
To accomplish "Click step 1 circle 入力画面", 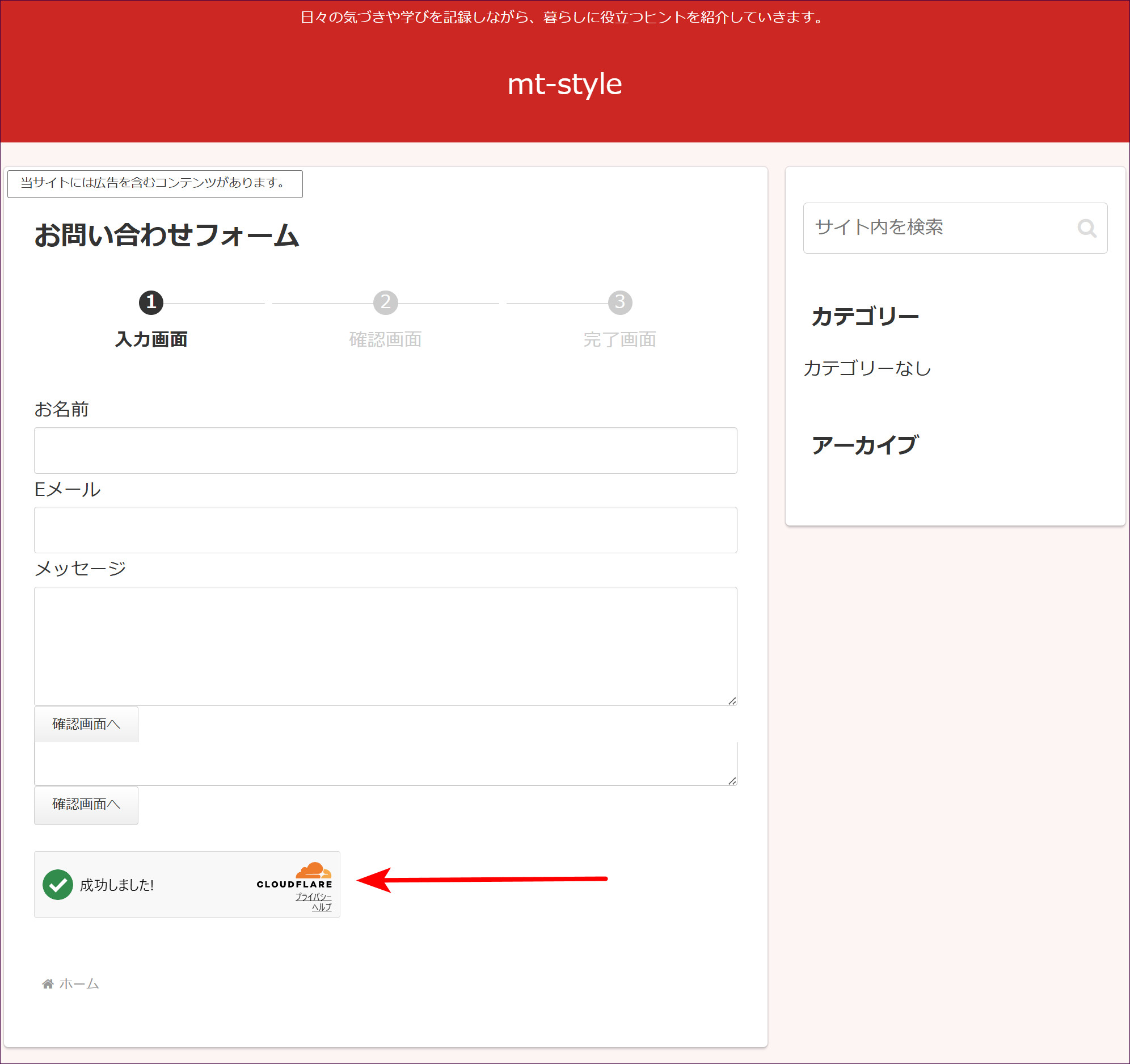I will click(151, 302).
